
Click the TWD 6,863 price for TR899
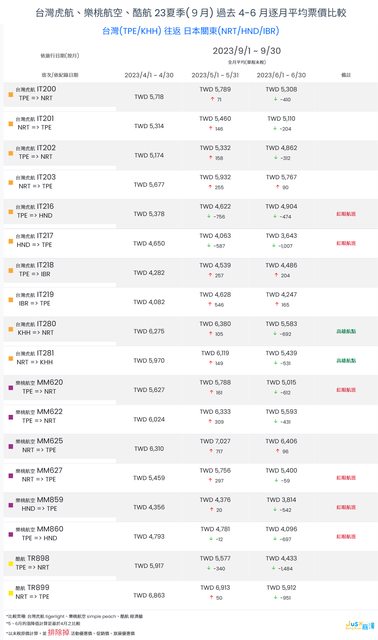tap(149, 595)
